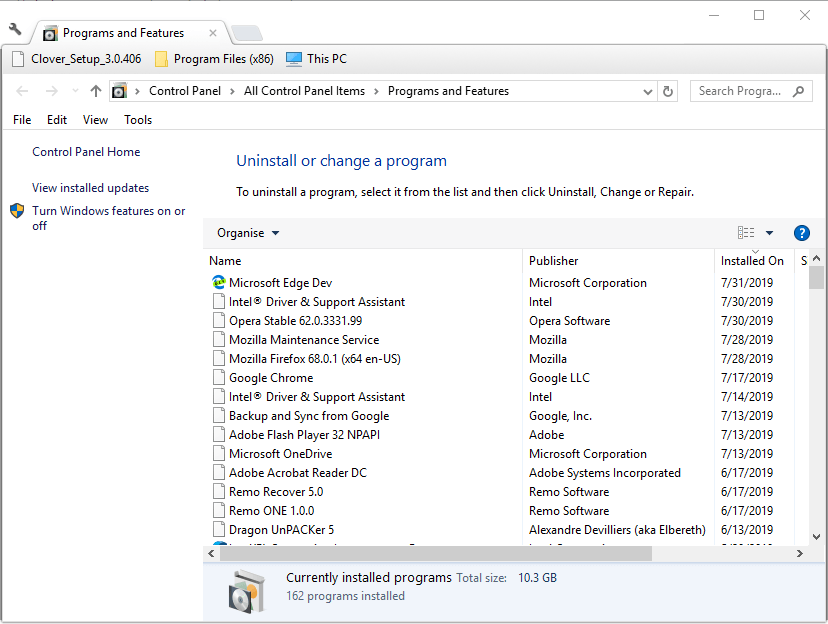The image size is (828, 624).
Task: Select the Remo ONE 1.0.0 icon
Action: click(219, 510)
